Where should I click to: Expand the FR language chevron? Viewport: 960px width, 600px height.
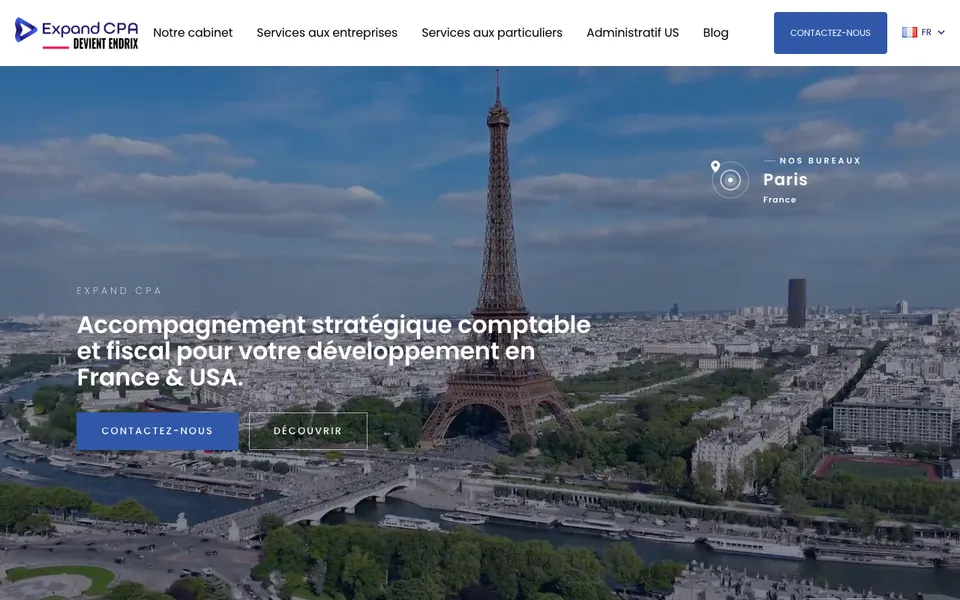941,32
